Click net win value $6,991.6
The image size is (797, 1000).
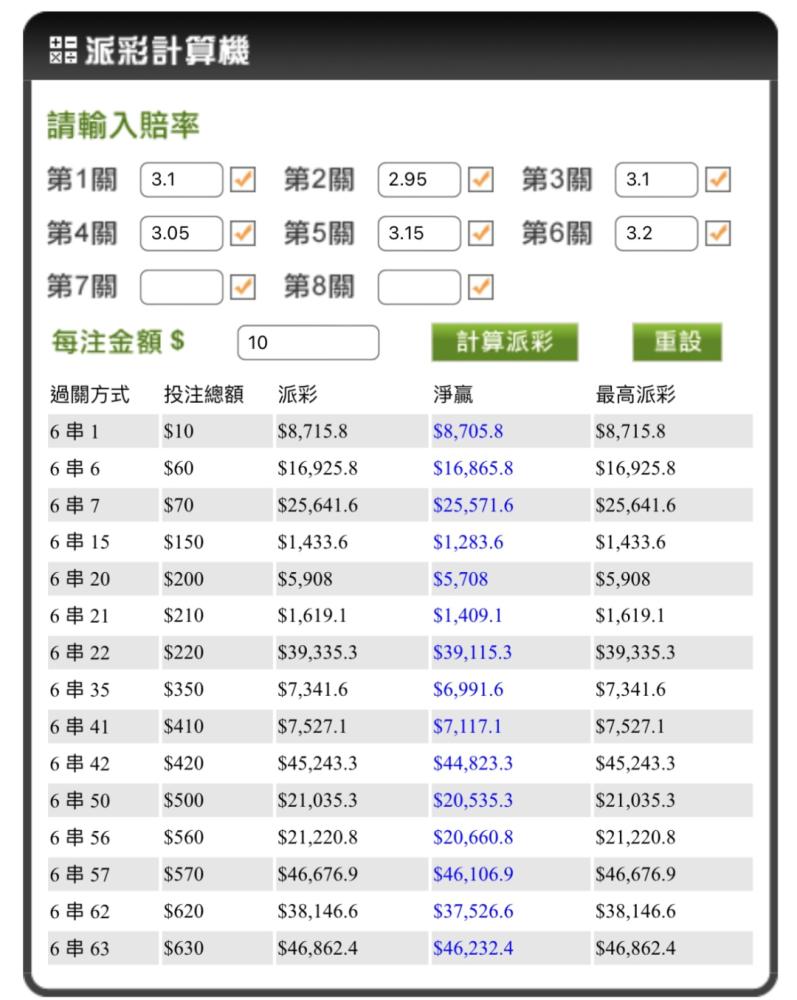click(x=468, y=689)
